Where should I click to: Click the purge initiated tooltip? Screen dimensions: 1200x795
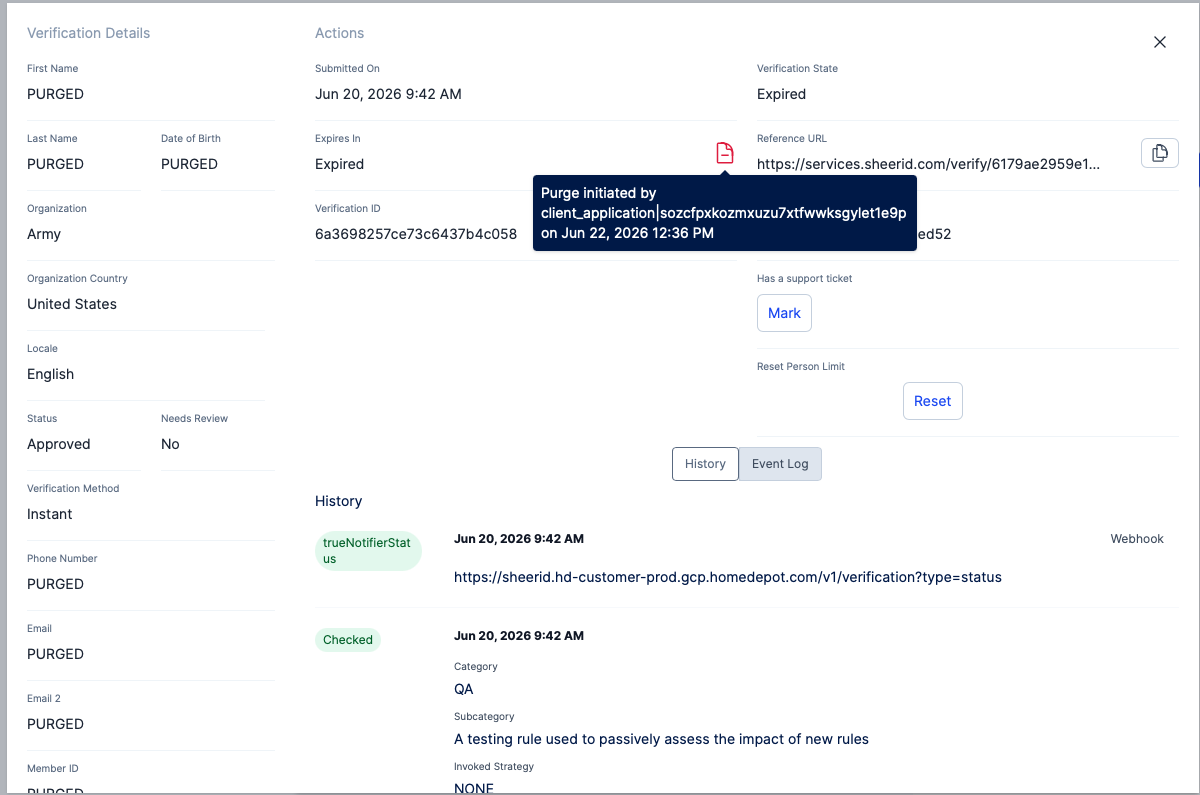724,213
